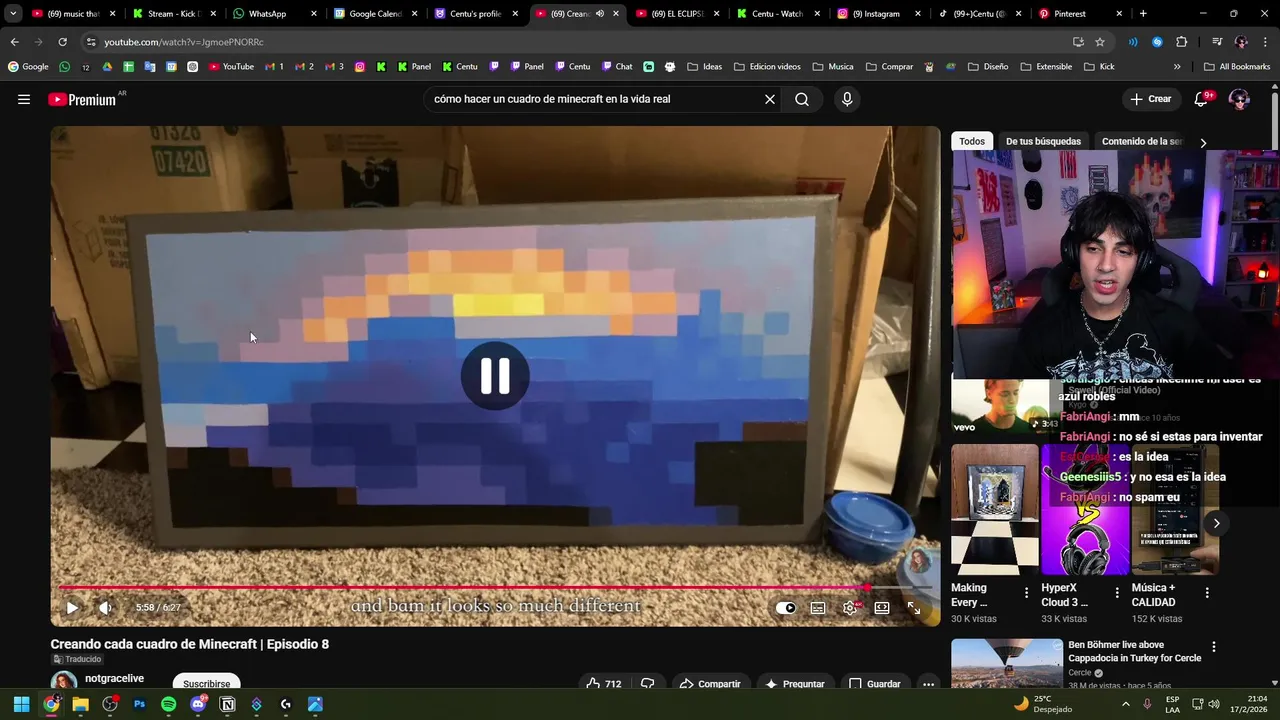Click the Crear button

(x=1151, y=99)
